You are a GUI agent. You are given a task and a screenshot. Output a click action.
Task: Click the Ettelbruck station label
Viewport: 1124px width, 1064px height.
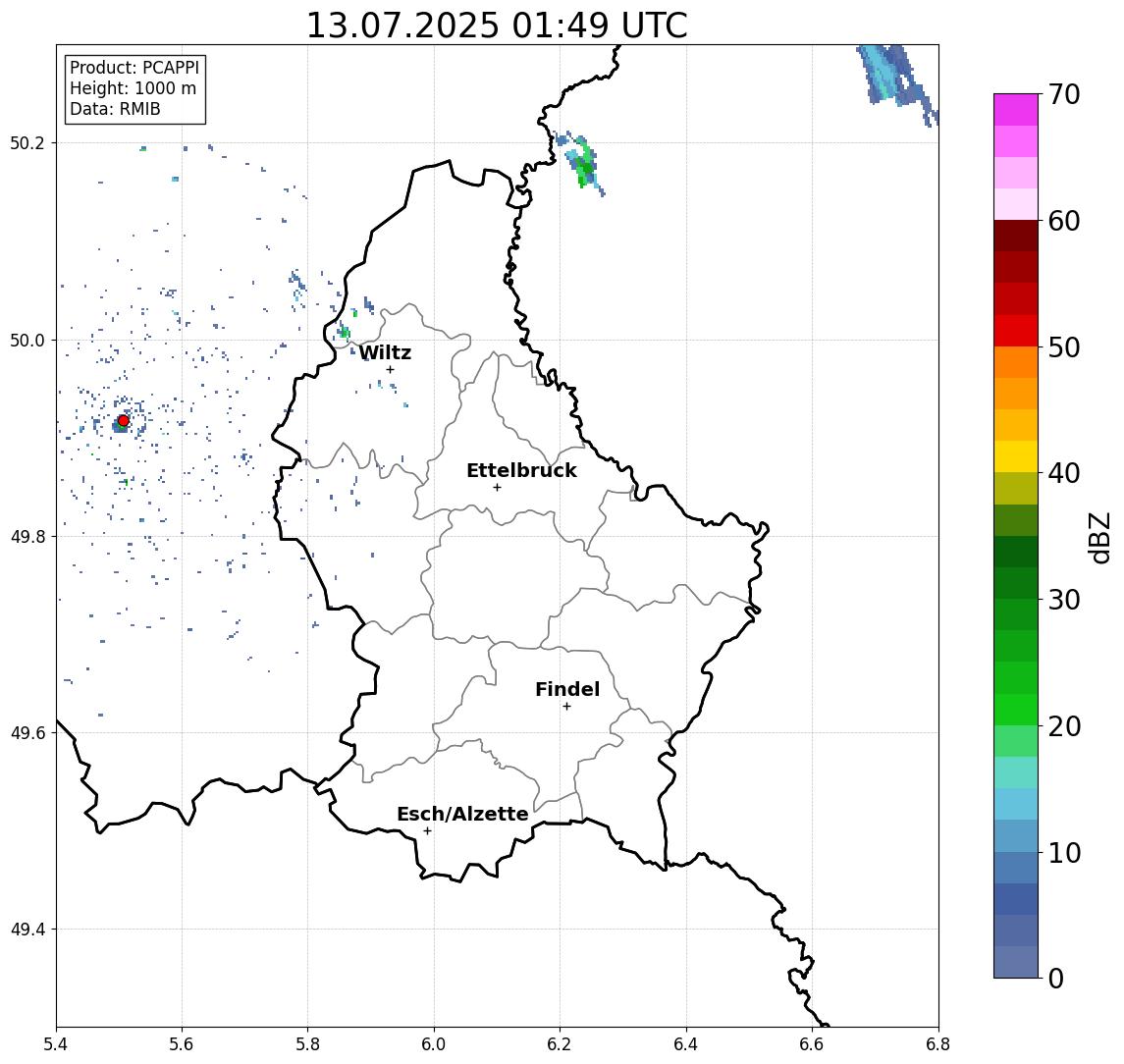coord(521,470)
